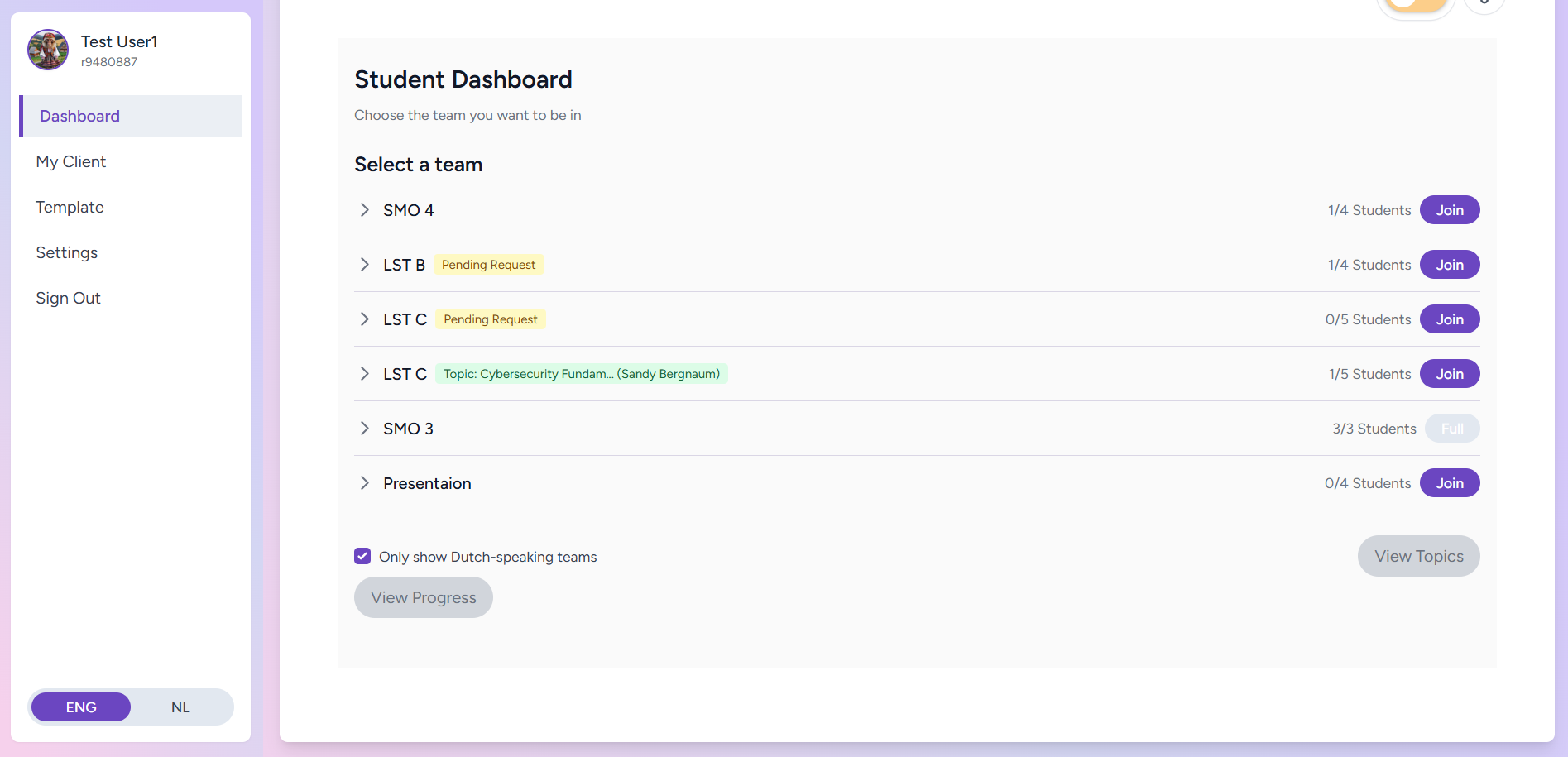Join the Presentaion team
Image resolution: width=1568 pixels, height=757 pixels.
click(1449, 483)
